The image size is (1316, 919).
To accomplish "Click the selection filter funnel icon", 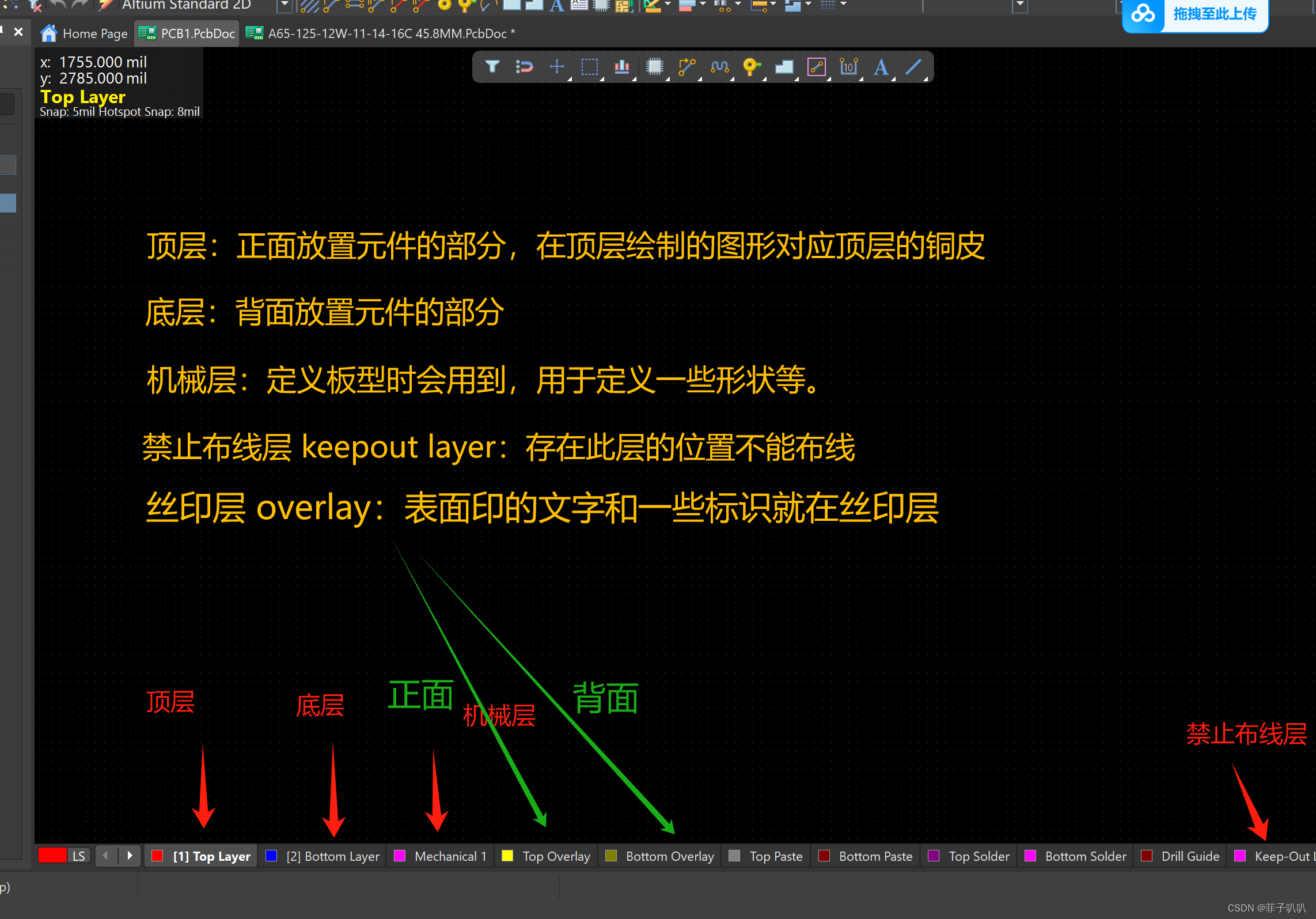I will (492, 67).
